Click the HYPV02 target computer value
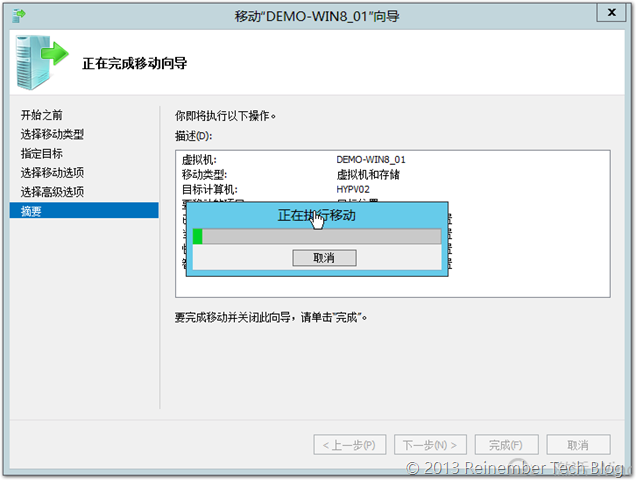 [353, 189]
